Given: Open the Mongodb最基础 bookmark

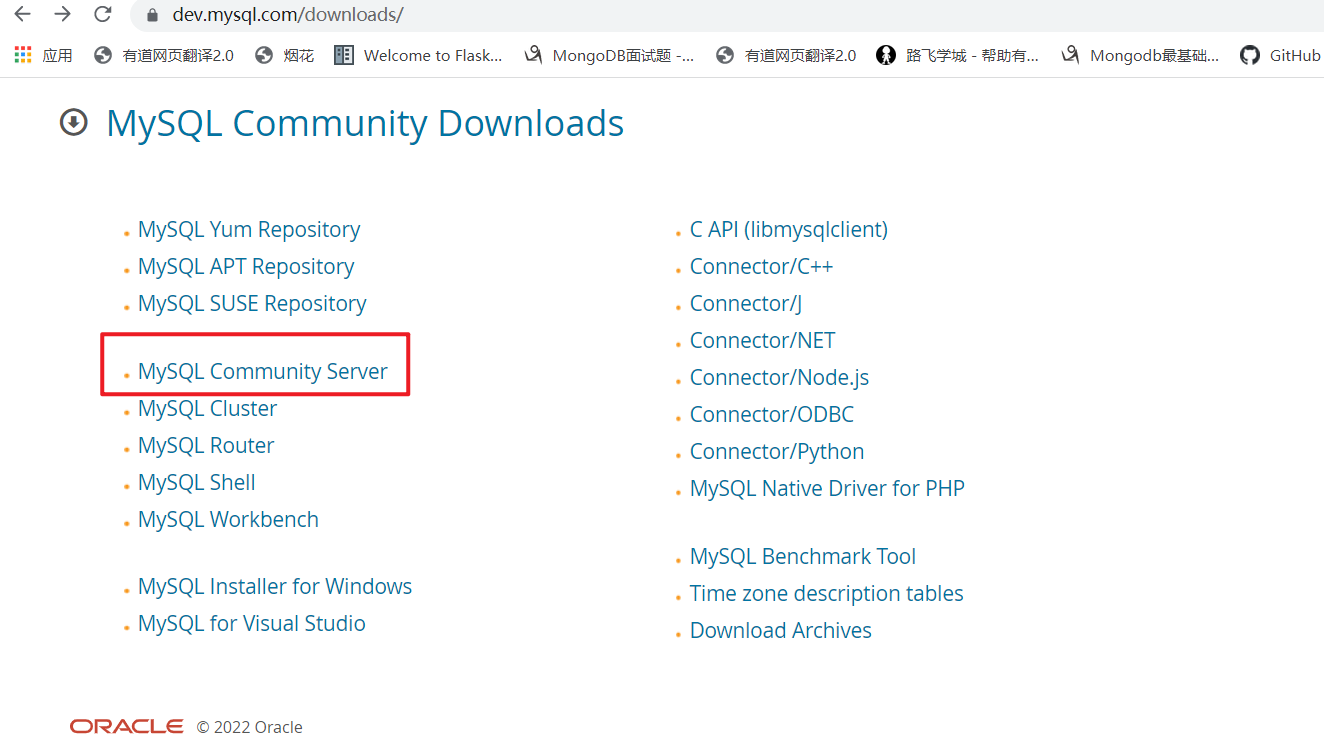Looking at the screenshot, I should click(x=1141, y=55).
